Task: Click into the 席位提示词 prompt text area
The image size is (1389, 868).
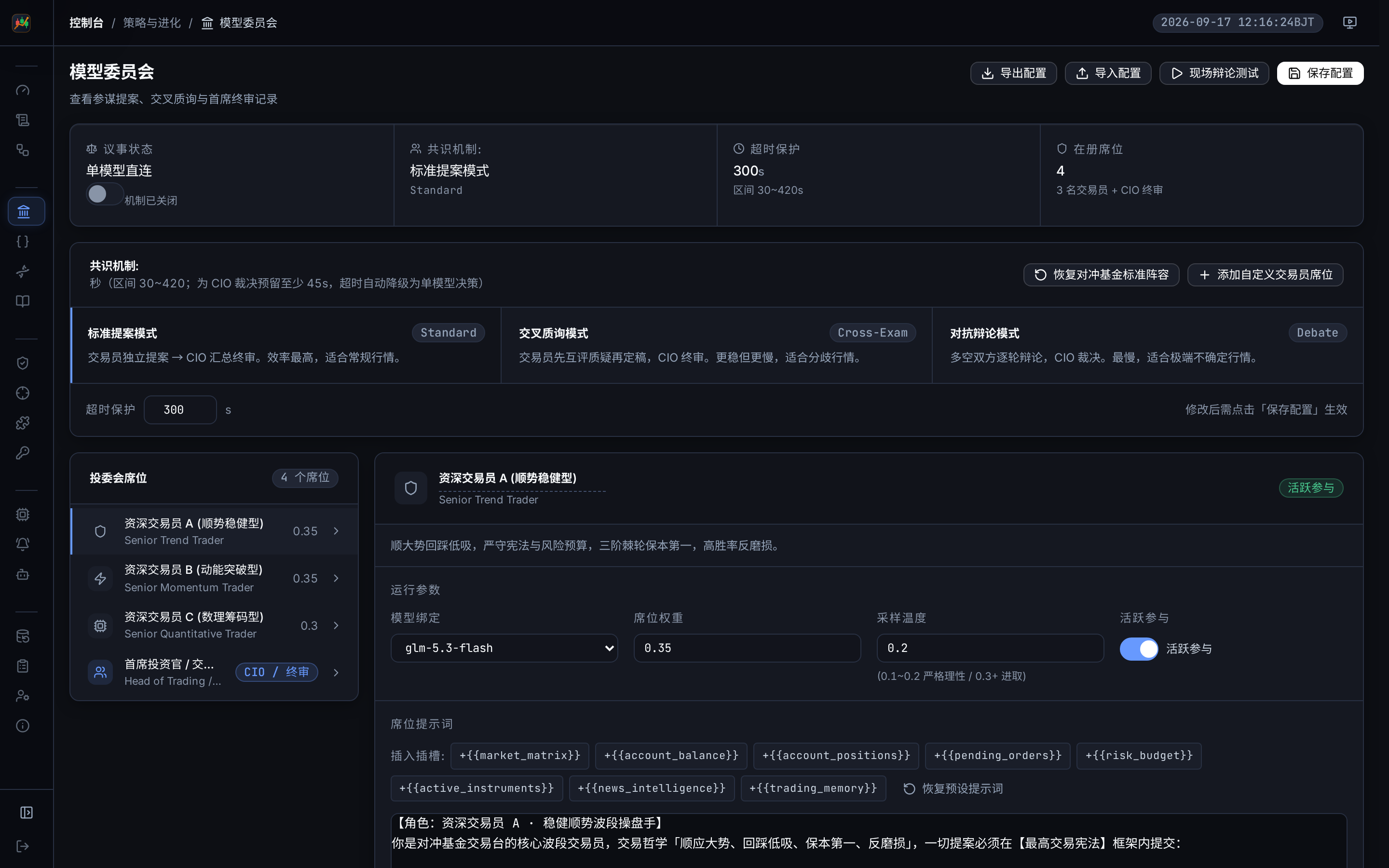Action: (869, 841)
